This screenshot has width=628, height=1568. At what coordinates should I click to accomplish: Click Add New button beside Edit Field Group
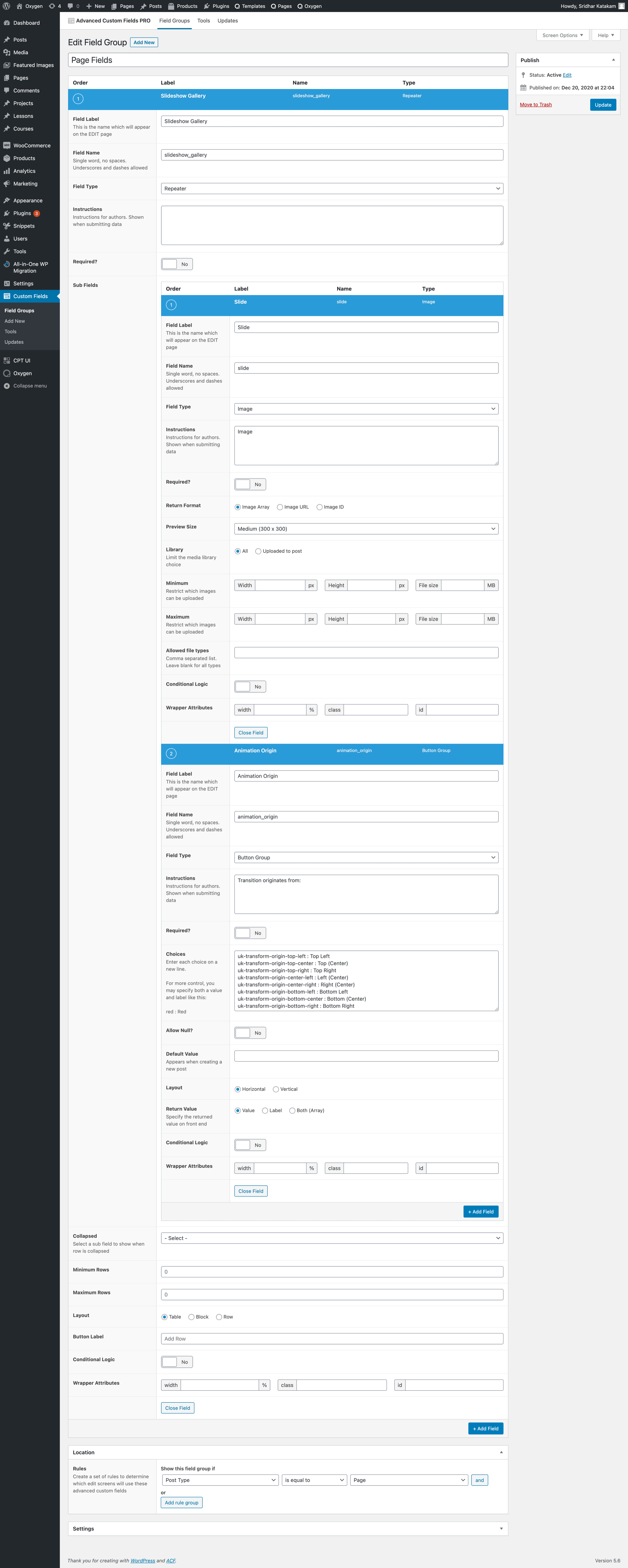click(144, 43)
